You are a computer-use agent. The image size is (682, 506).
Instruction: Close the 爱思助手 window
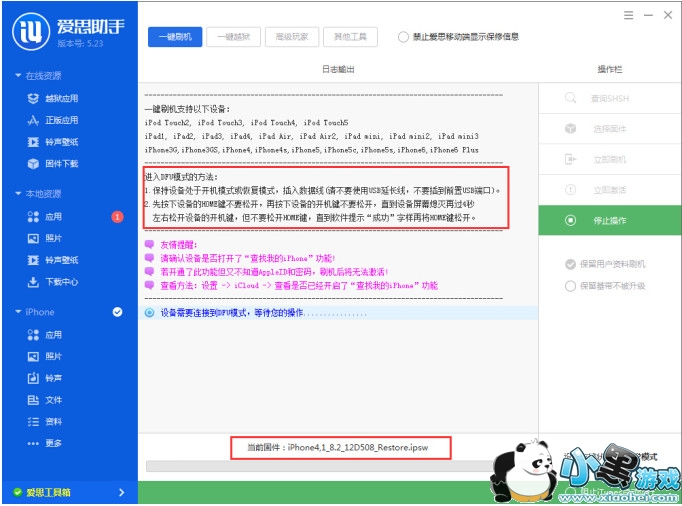pos(668,15)
